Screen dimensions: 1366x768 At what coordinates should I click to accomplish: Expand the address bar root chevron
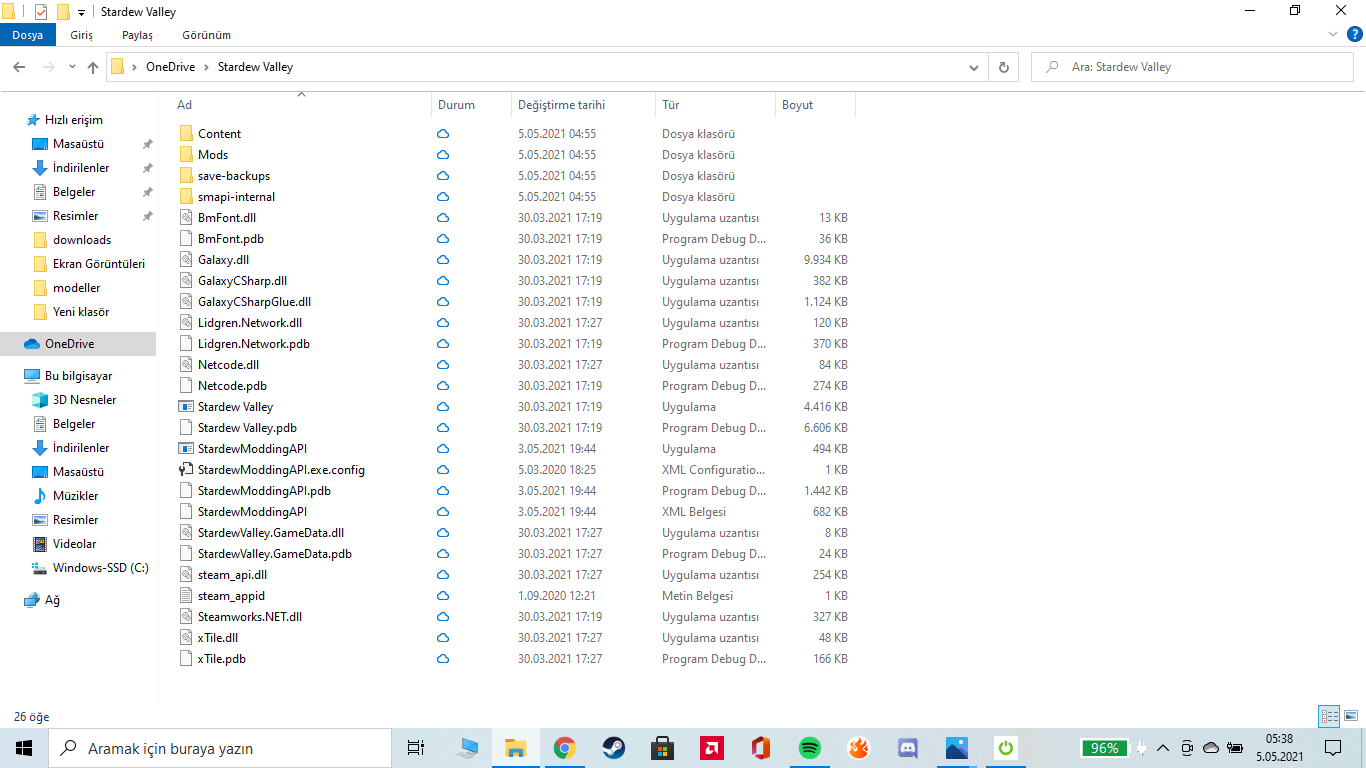point(135,67)
